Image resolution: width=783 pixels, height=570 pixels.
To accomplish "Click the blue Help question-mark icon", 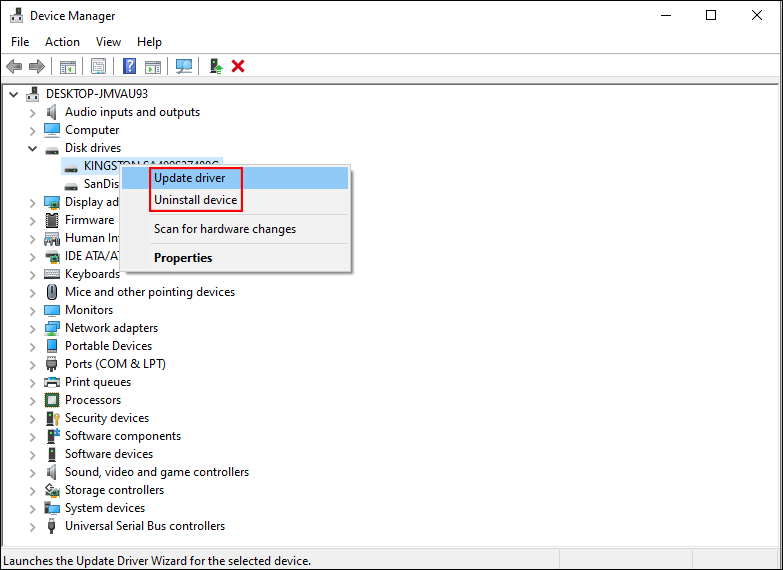I will (129, 66).
